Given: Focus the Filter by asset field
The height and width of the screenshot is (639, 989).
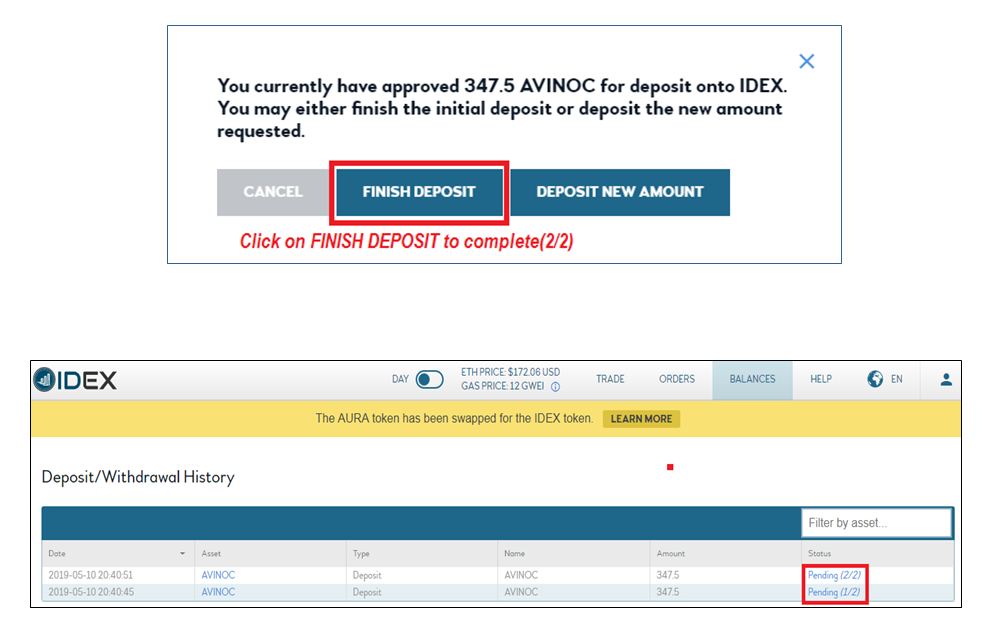Looking at the screenshot, I should (x=876, y=523).
